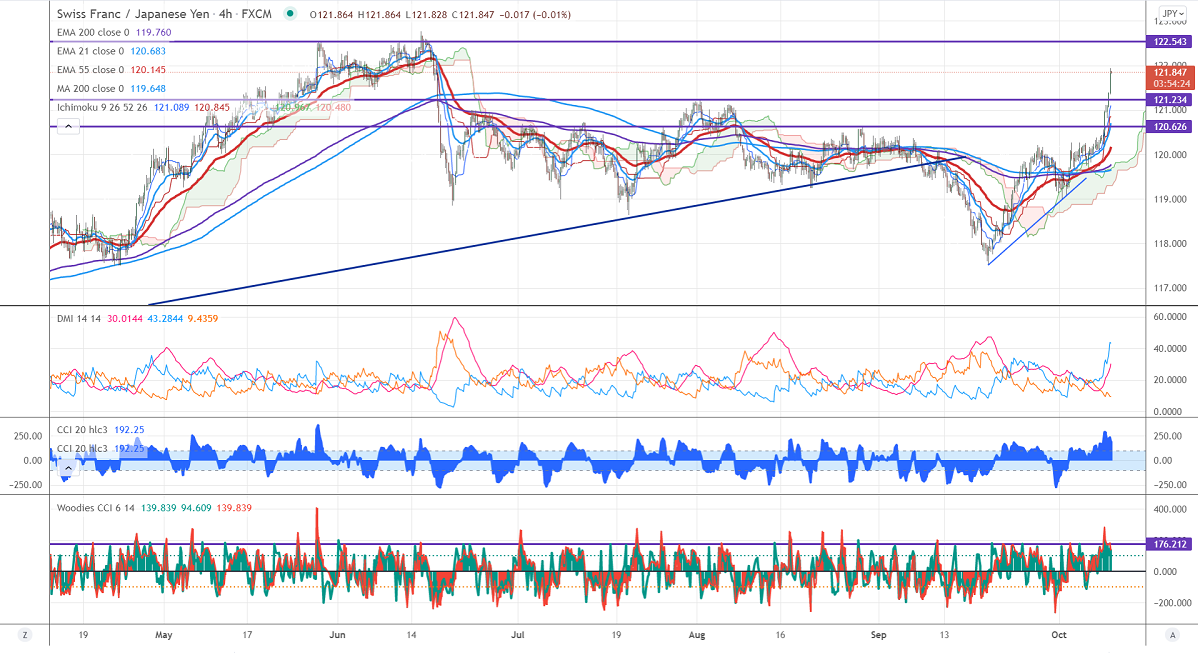Collapse the main chart indicator legend
Viewport: 1198px width, 653px height.
pyautogui.click(x=67, y=126)
